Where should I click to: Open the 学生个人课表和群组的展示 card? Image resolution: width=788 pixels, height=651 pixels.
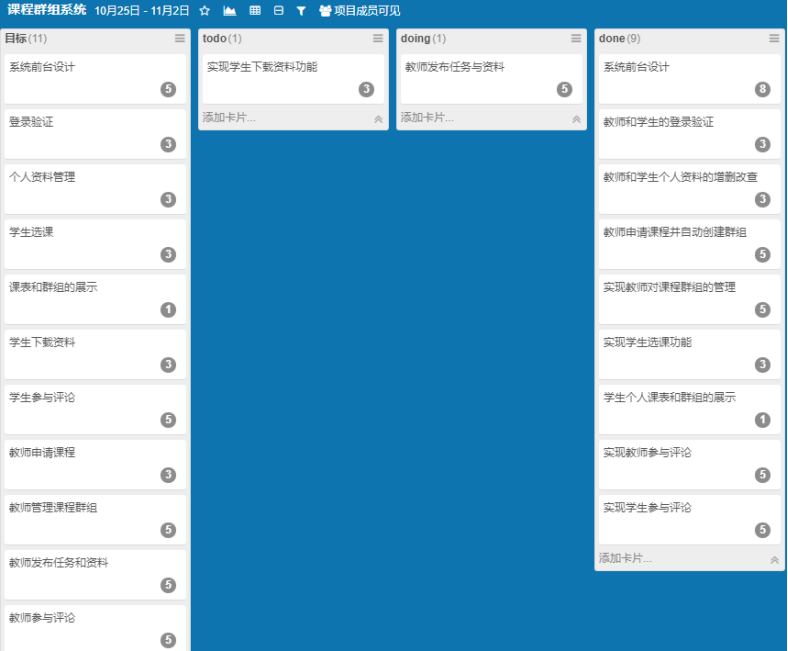[690, 410]
